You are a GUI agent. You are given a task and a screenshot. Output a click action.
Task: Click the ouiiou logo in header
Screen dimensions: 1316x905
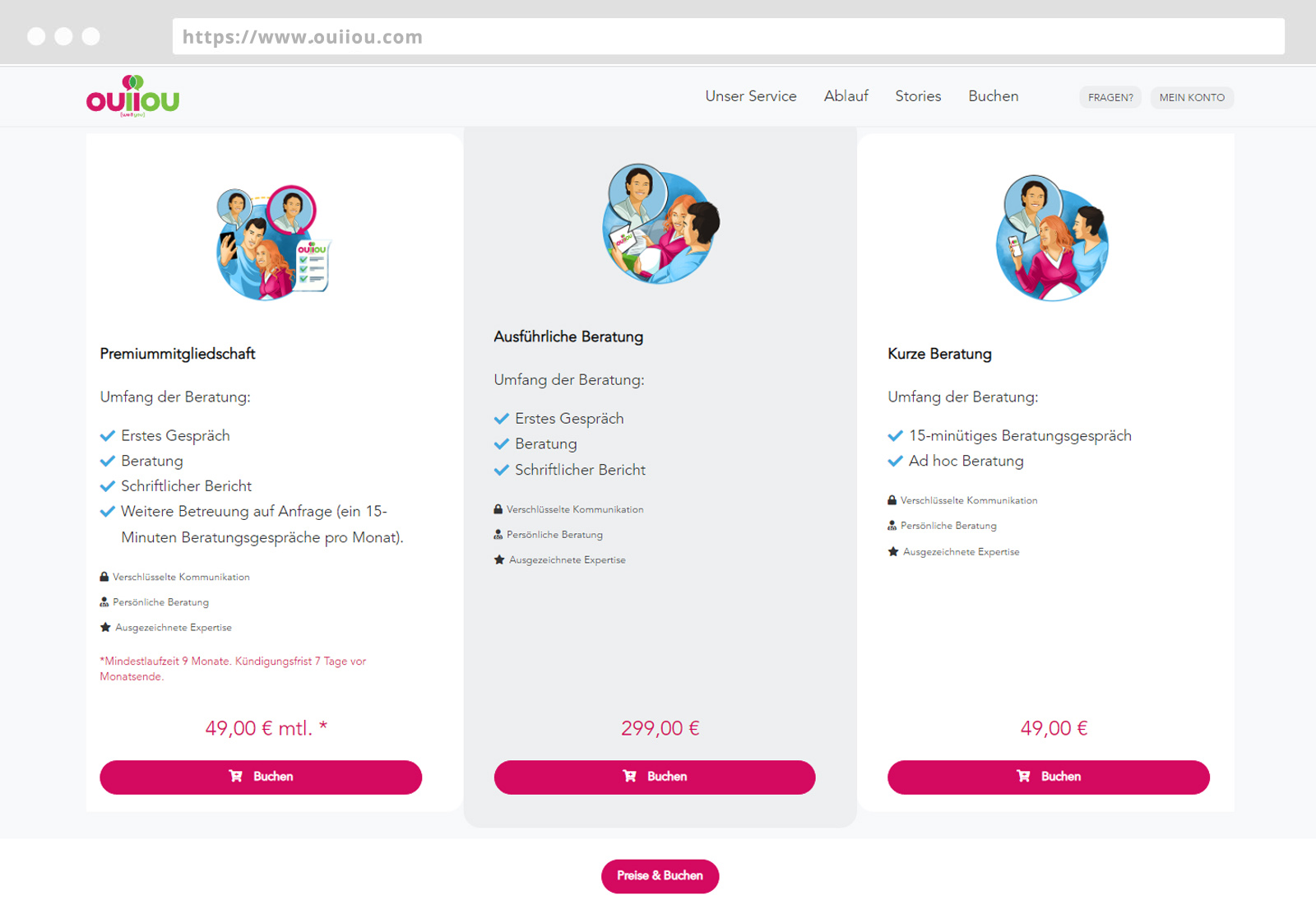point(132,96)
